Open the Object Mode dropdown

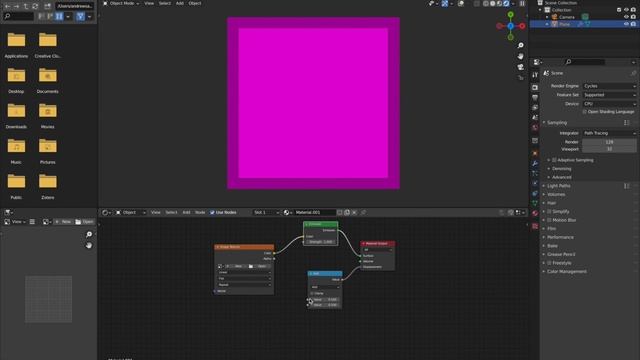tap(121, 3)
